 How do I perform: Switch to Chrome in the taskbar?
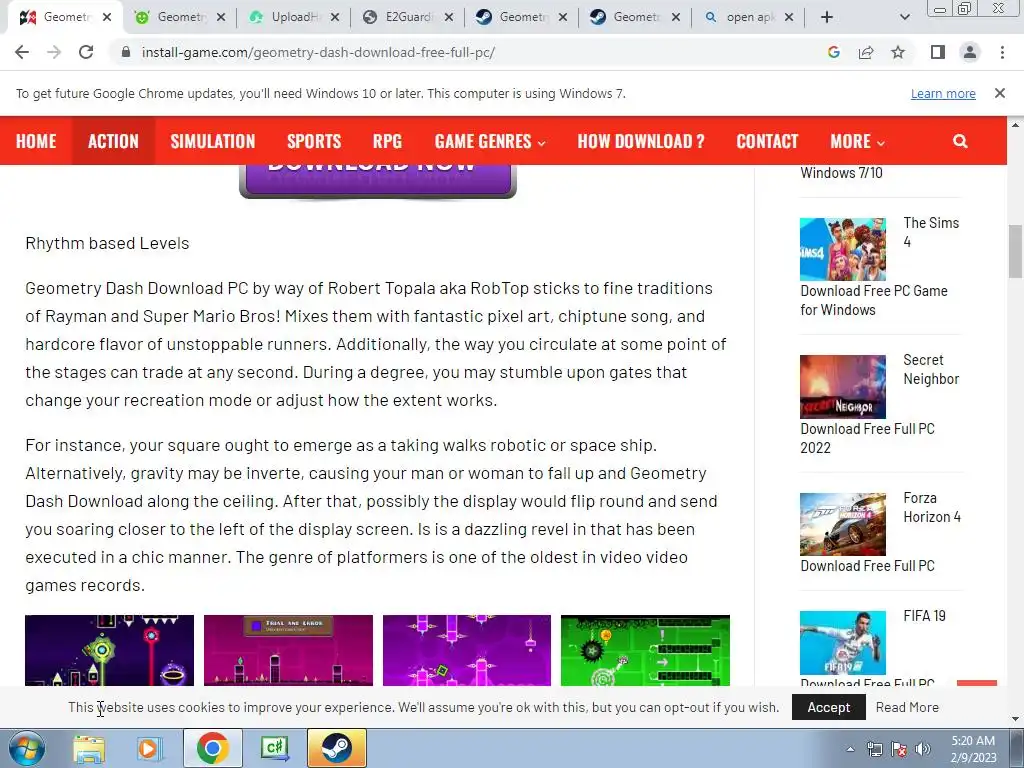(x=212, y=748)
